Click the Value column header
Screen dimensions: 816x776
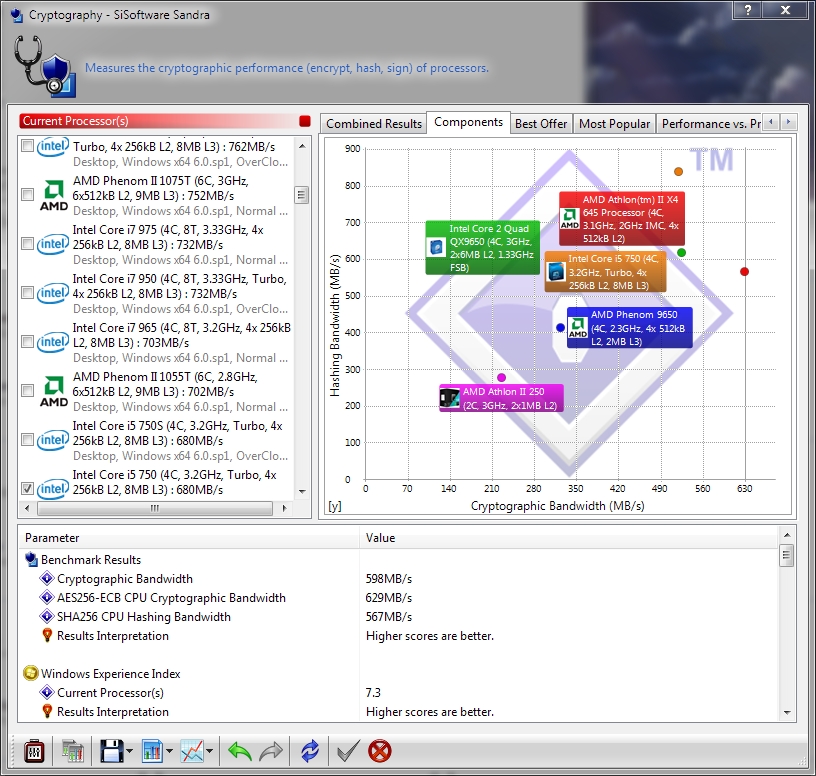569,538
